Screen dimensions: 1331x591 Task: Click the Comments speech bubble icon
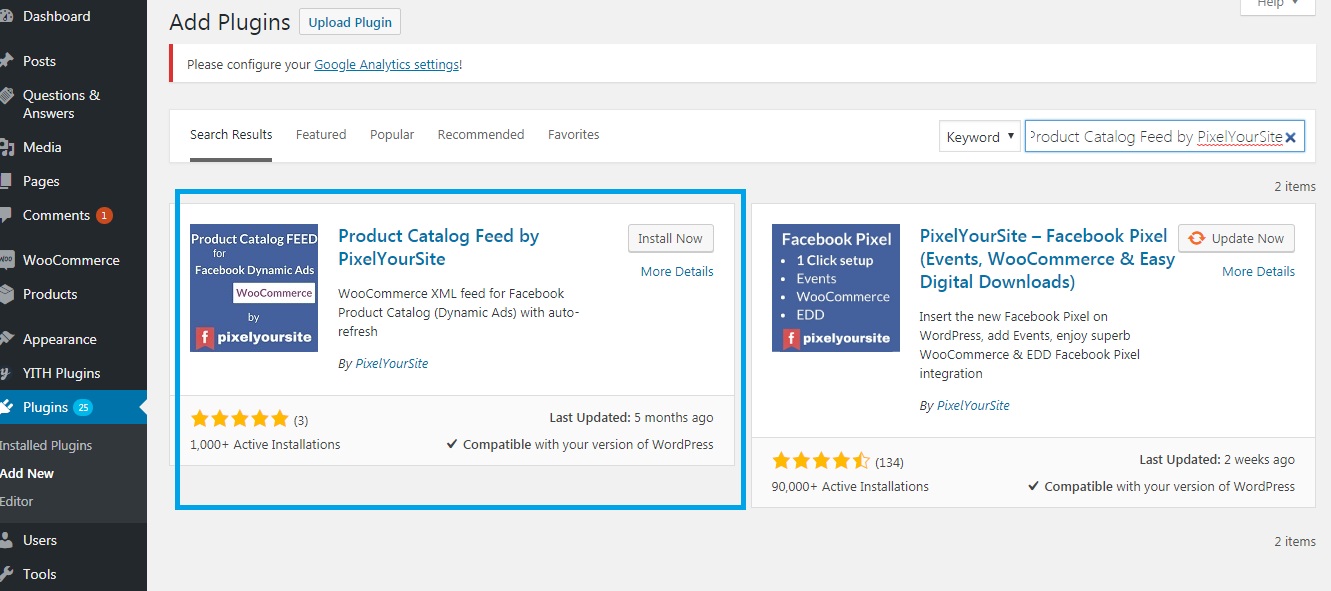[x=6, y=216]
